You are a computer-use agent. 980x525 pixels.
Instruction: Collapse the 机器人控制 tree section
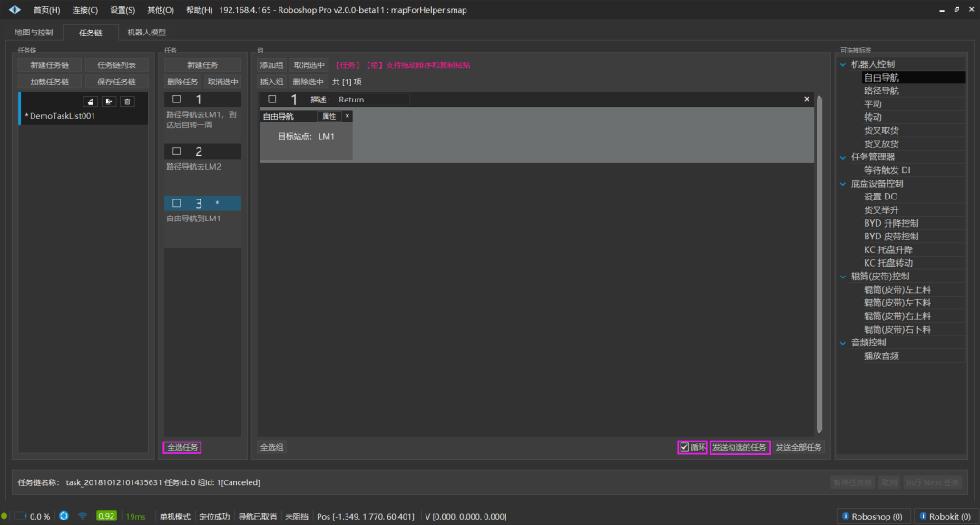(x=843, y=65)
